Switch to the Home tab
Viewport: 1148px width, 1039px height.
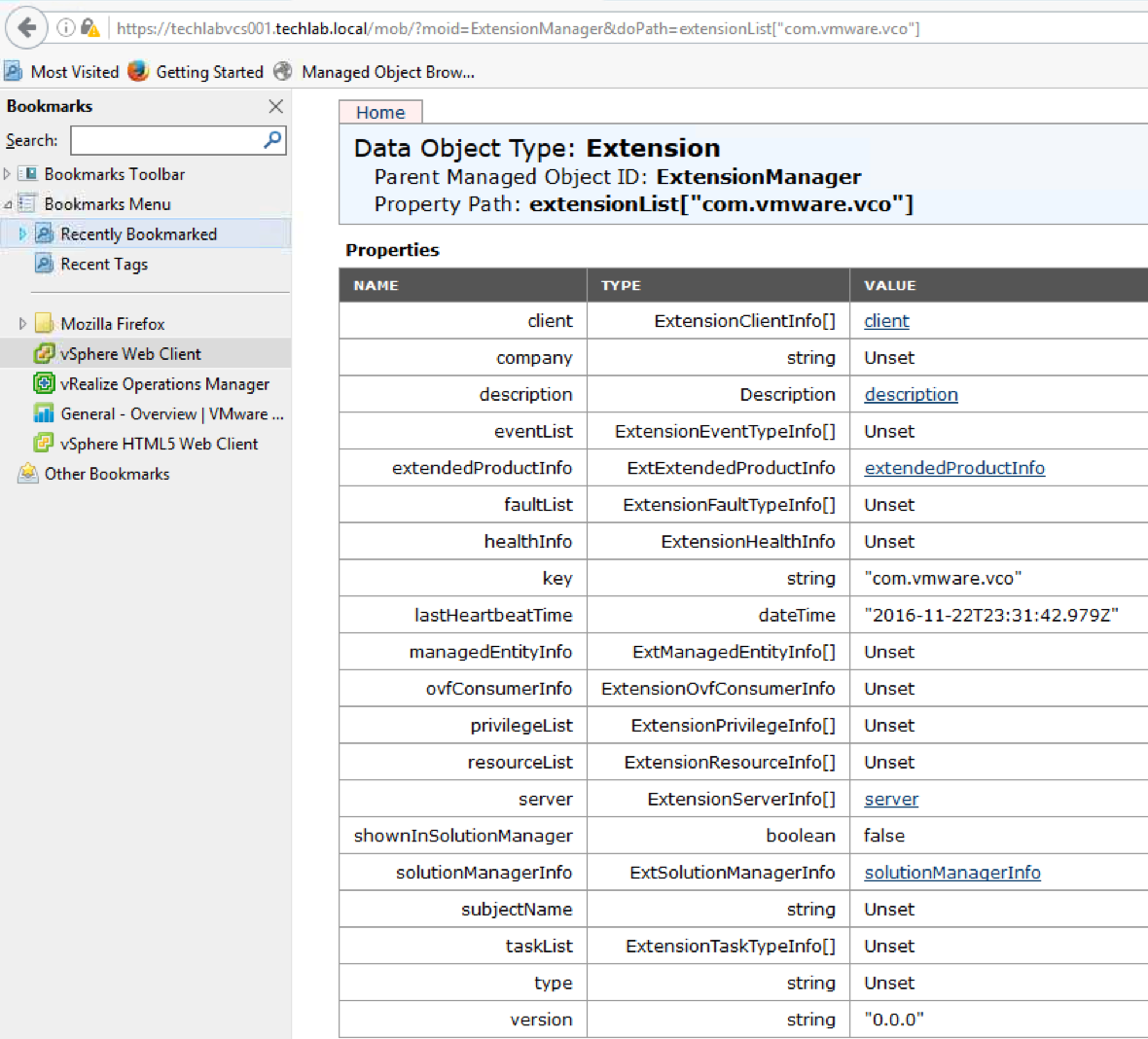pos(380,112)
